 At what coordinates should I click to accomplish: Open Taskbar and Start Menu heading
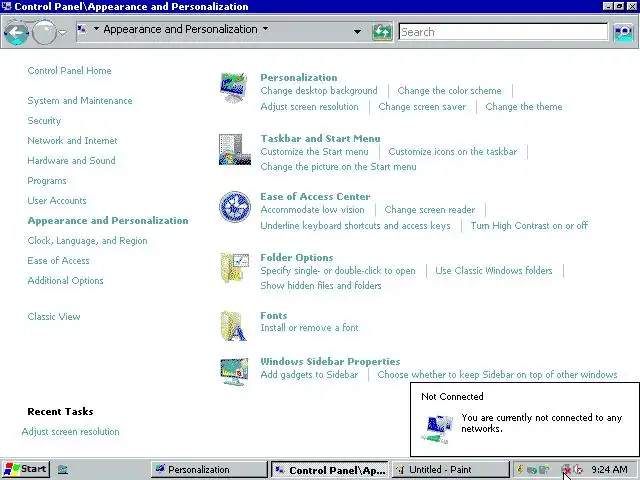(x=320, y=138)
